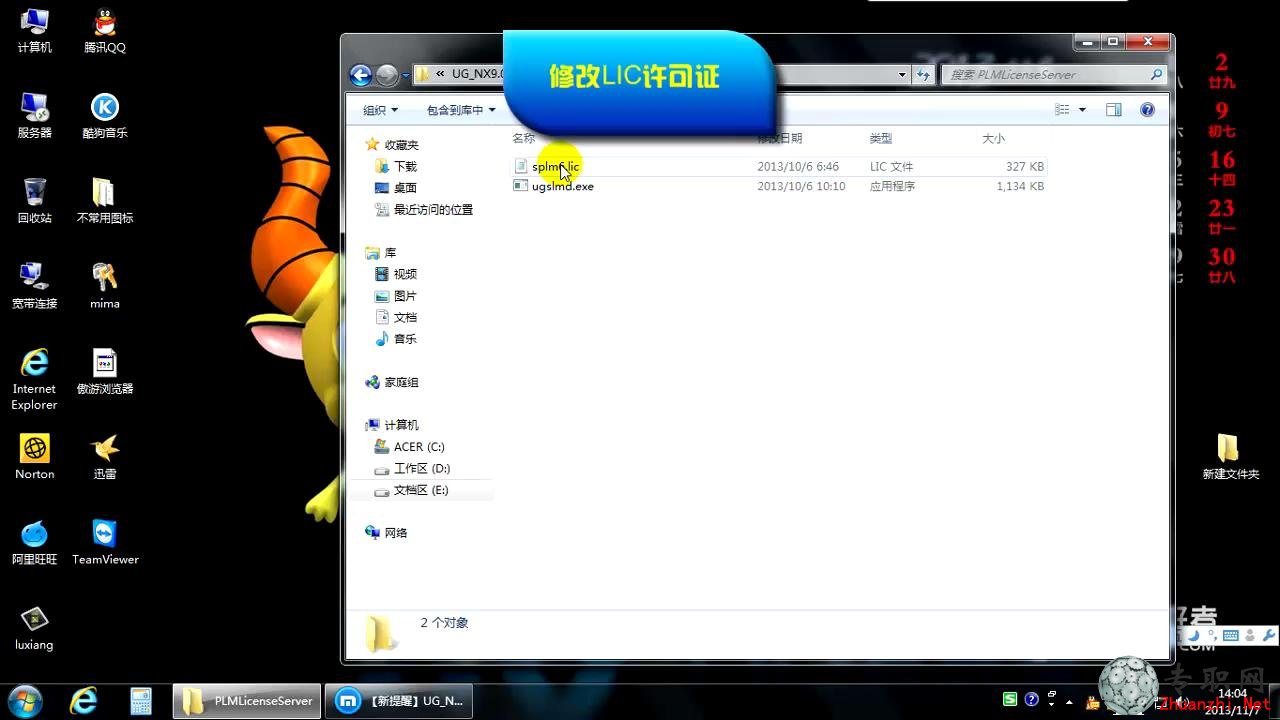The width and height of the screenshot is (1280, 720).
Task: Open Explorer help button
Action: coord(1147,110)
